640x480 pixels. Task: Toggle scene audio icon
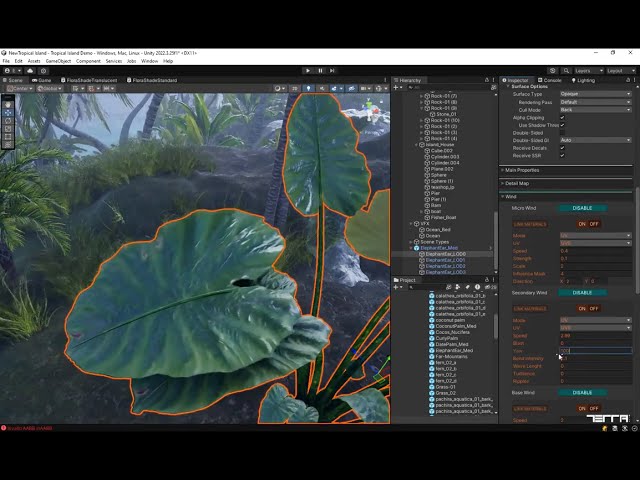click(x=322, y=88)
